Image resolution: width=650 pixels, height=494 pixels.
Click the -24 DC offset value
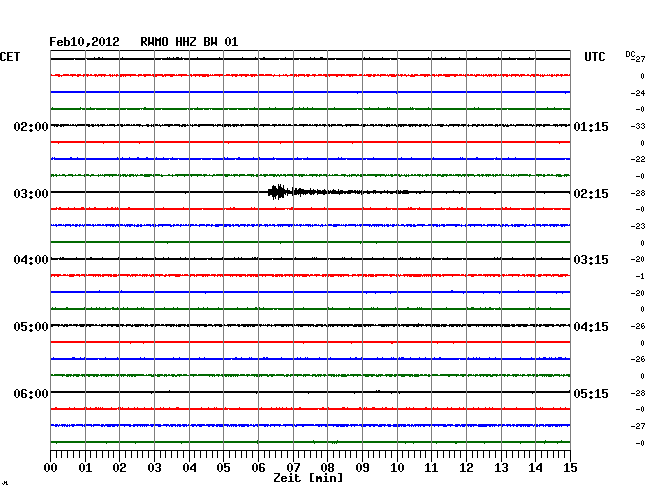coord(638,93)
